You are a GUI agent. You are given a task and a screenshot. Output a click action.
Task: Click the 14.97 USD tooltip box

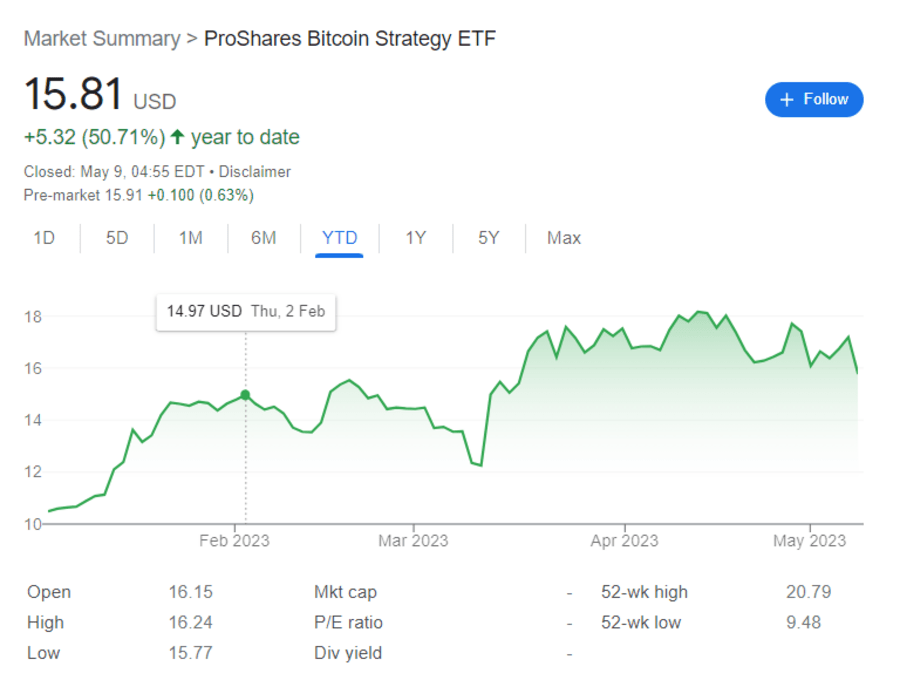(x=245, y=311)
